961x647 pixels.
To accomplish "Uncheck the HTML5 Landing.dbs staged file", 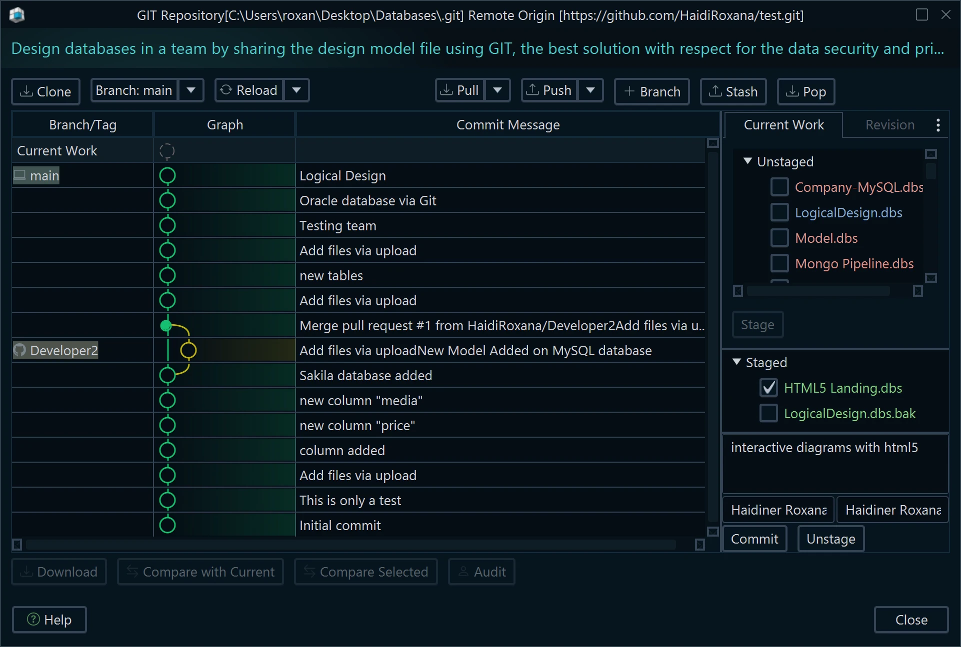I will point(769,388).
